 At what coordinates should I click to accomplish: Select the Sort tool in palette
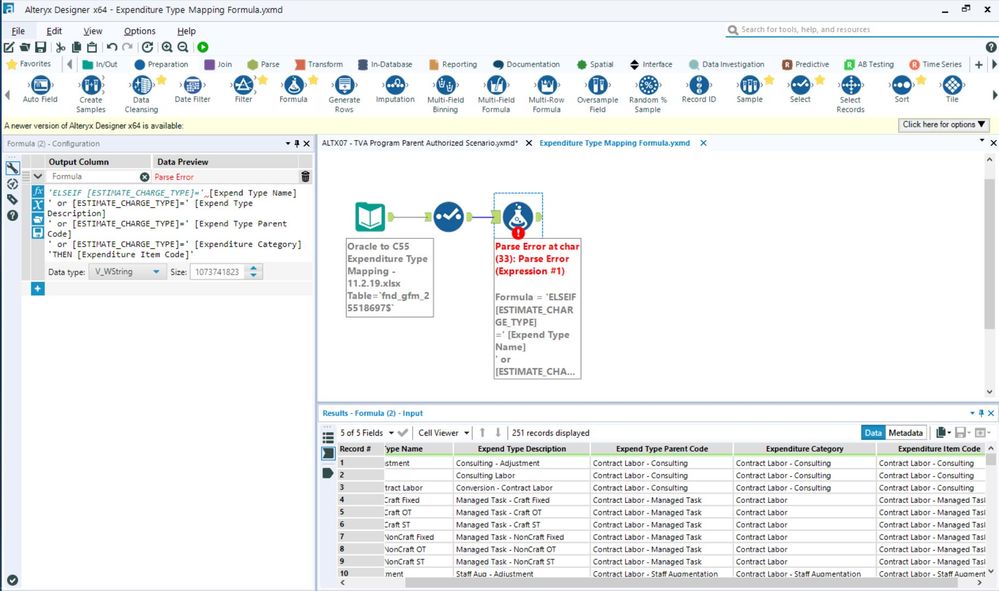[901, 86]
